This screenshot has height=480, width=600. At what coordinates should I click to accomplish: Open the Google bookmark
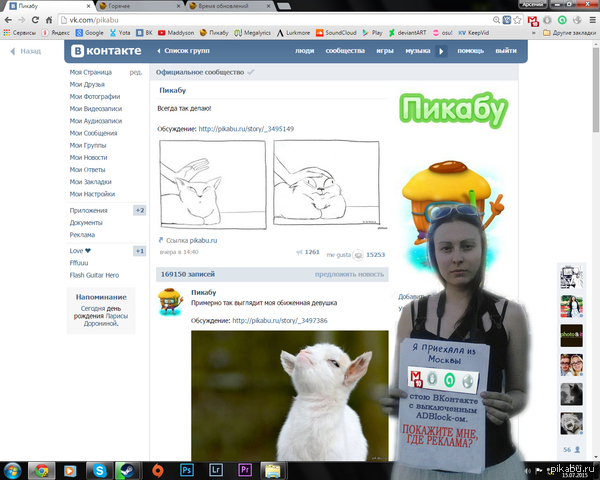point(90,33)
